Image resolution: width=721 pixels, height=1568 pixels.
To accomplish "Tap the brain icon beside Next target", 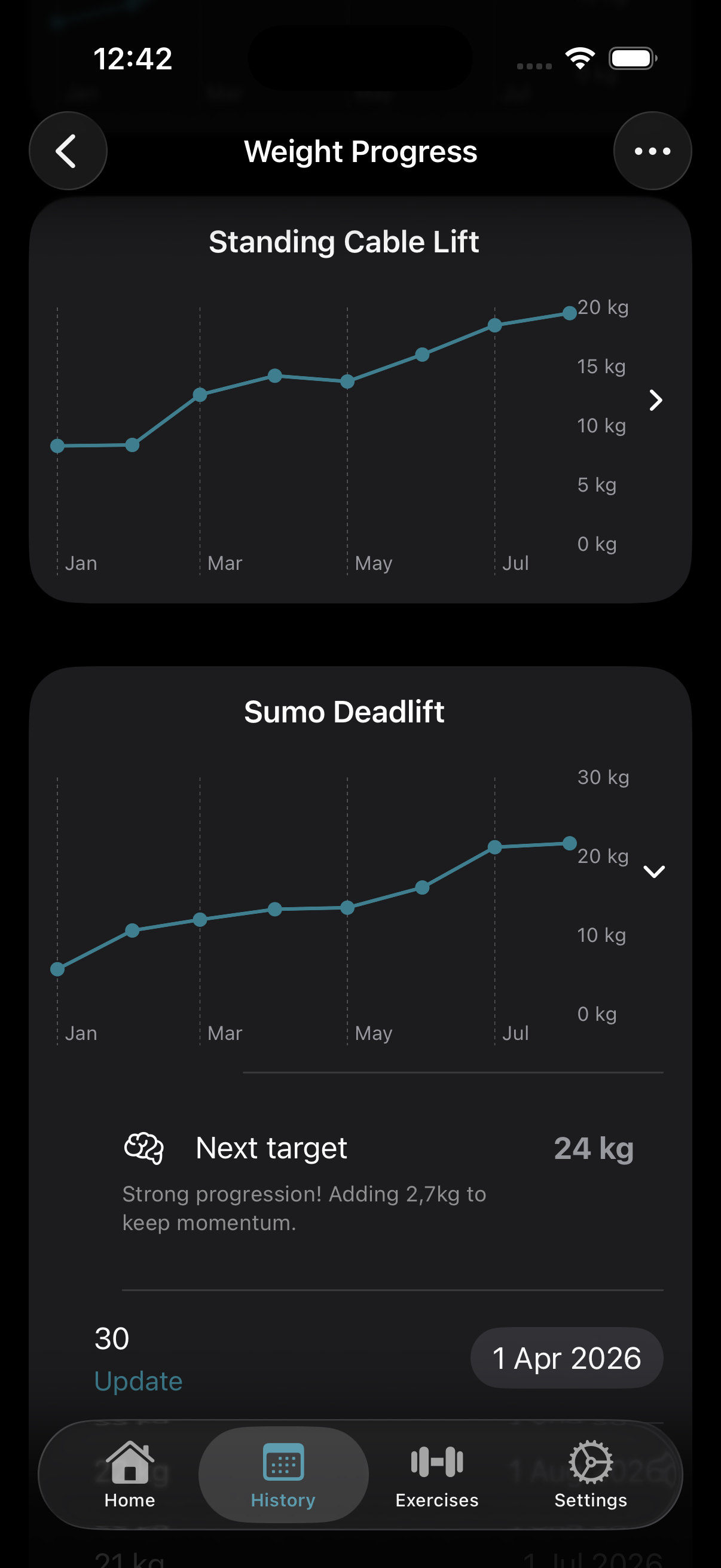I will 144,1148.
